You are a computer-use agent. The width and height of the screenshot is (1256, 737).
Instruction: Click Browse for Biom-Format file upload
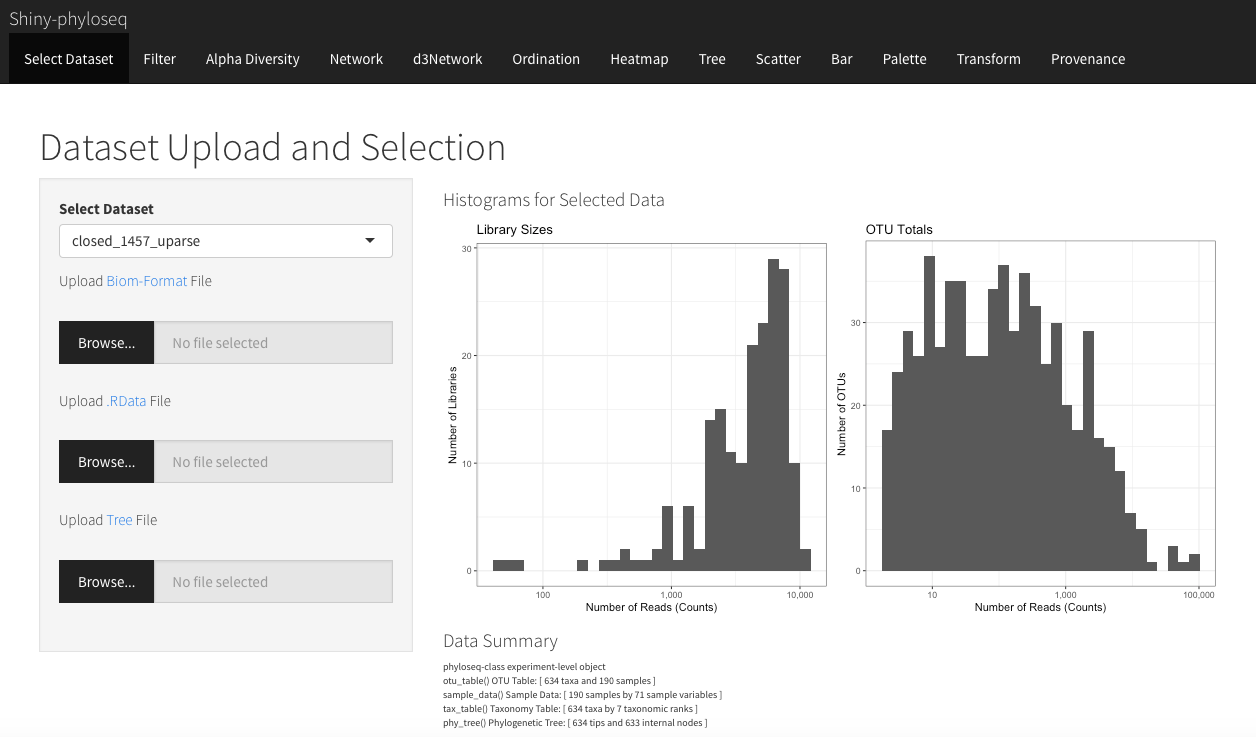[107, 342]
